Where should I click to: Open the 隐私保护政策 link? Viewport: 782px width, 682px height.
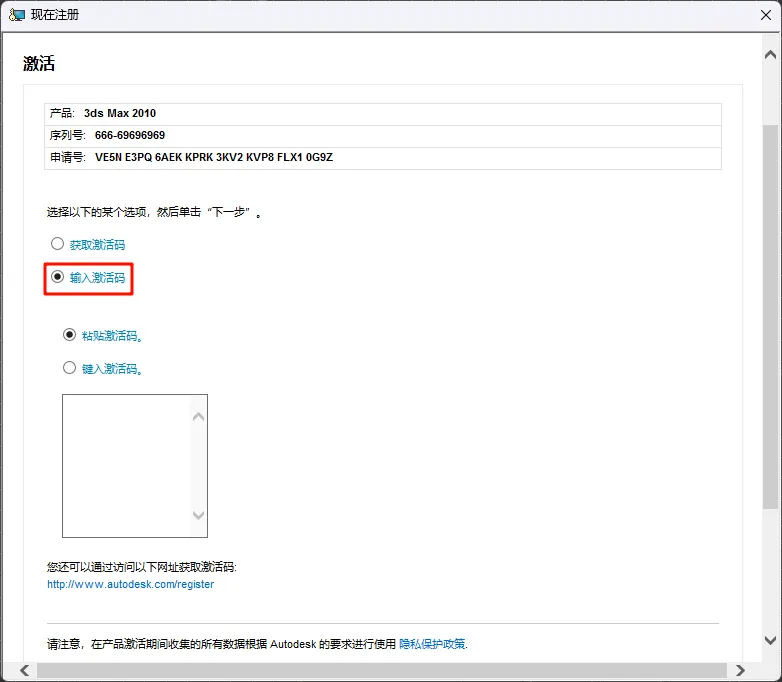click(x=432, y=644)
